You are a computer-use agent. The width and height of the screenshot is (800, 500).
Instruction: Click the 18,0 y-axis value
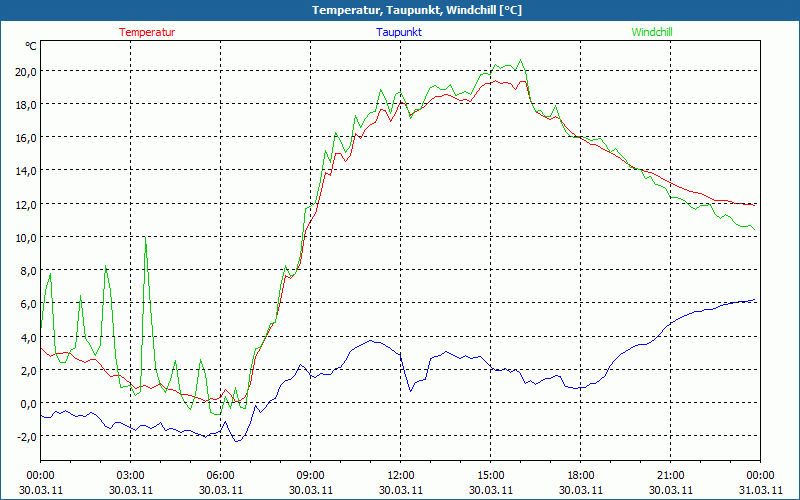pyautogui.click(x=26, y=105)
